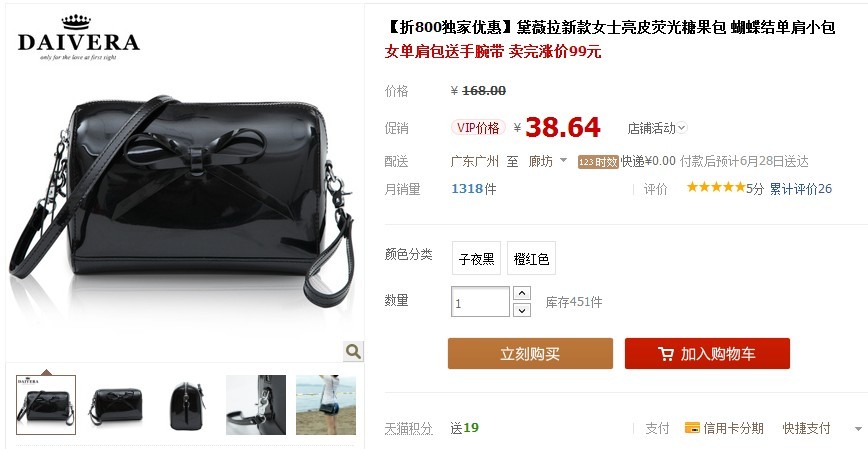Click the DAIVERA brand logo
Viewport: 868px width, 449px height.
(x=79, y=38)
